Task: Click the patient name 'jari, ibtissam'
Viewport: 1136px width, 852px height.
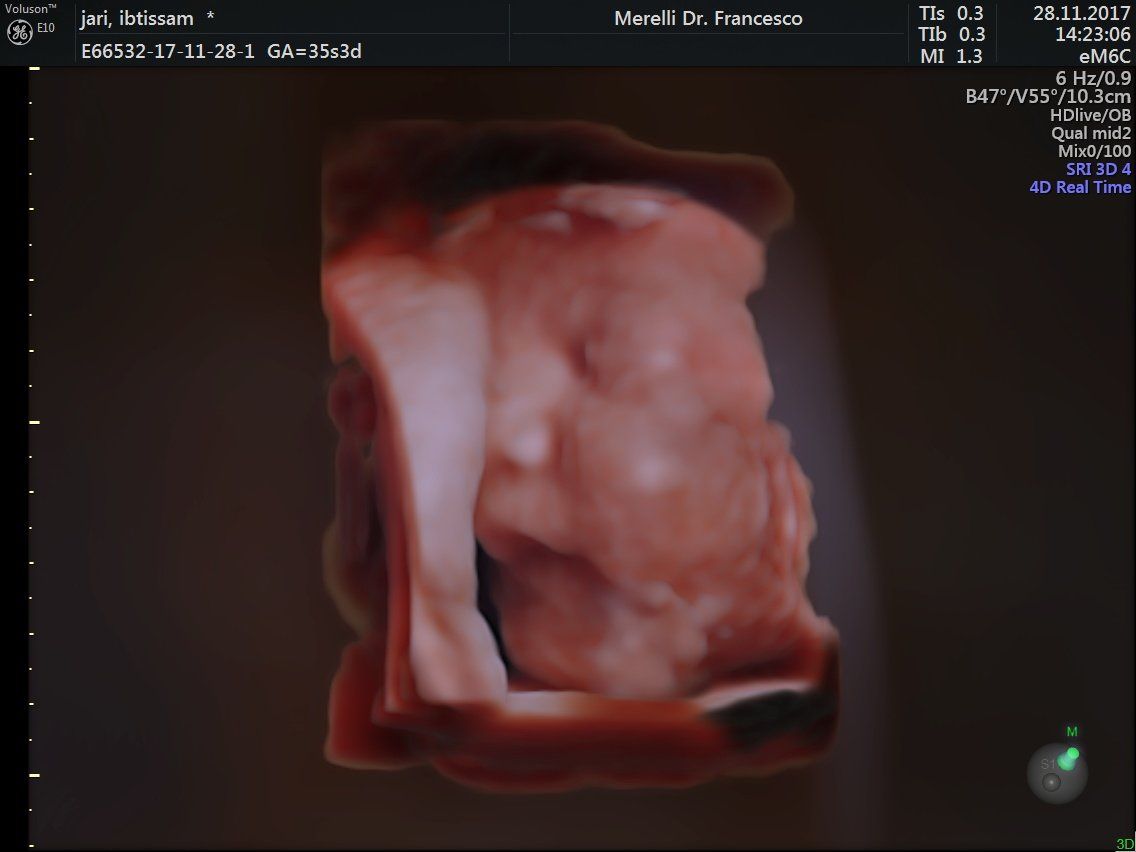Action: pyautogui.click(x=137, y=19)
